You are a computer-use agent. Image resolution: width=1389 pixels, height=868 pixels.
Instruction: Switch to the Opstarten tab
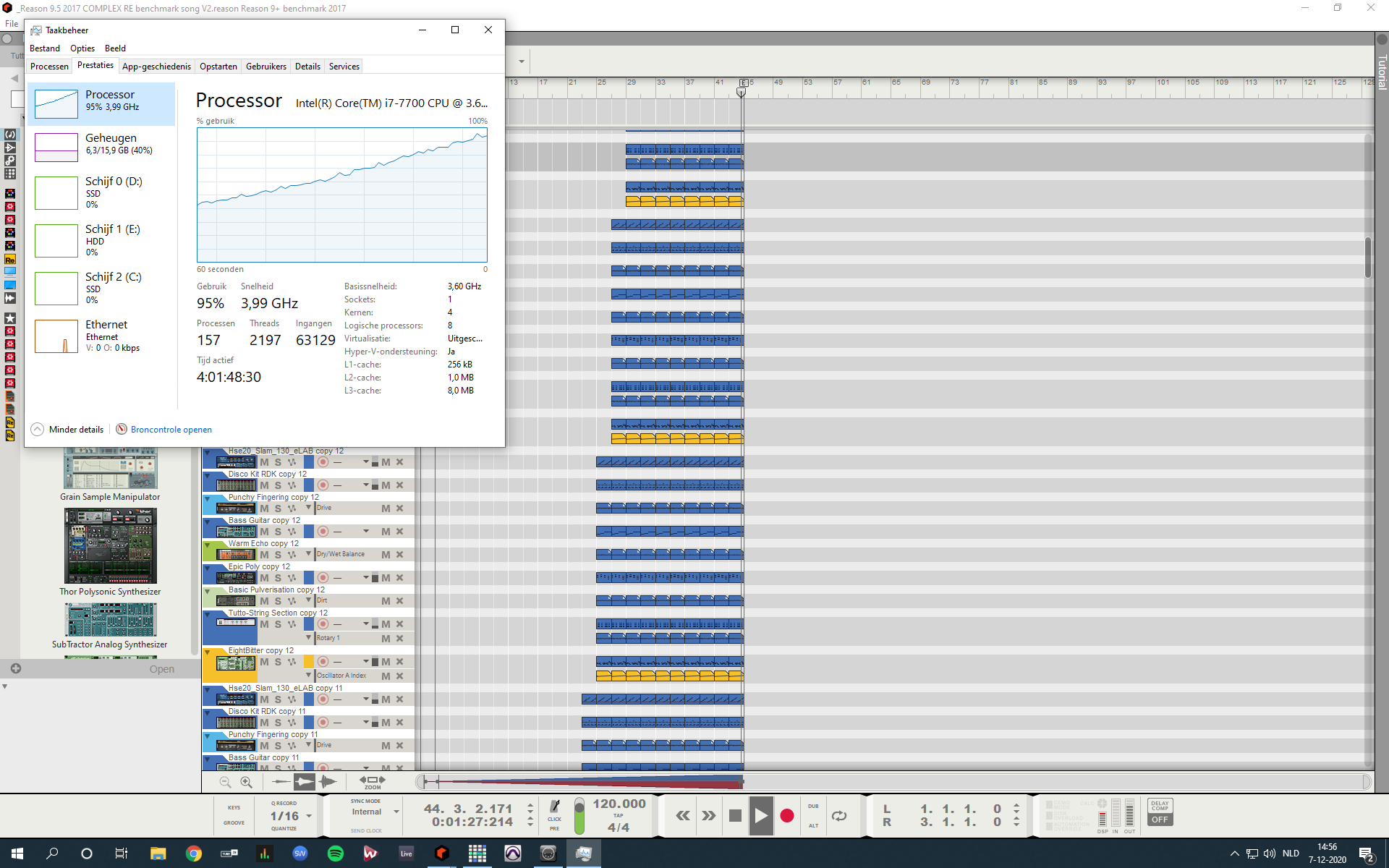pos(218,67)
